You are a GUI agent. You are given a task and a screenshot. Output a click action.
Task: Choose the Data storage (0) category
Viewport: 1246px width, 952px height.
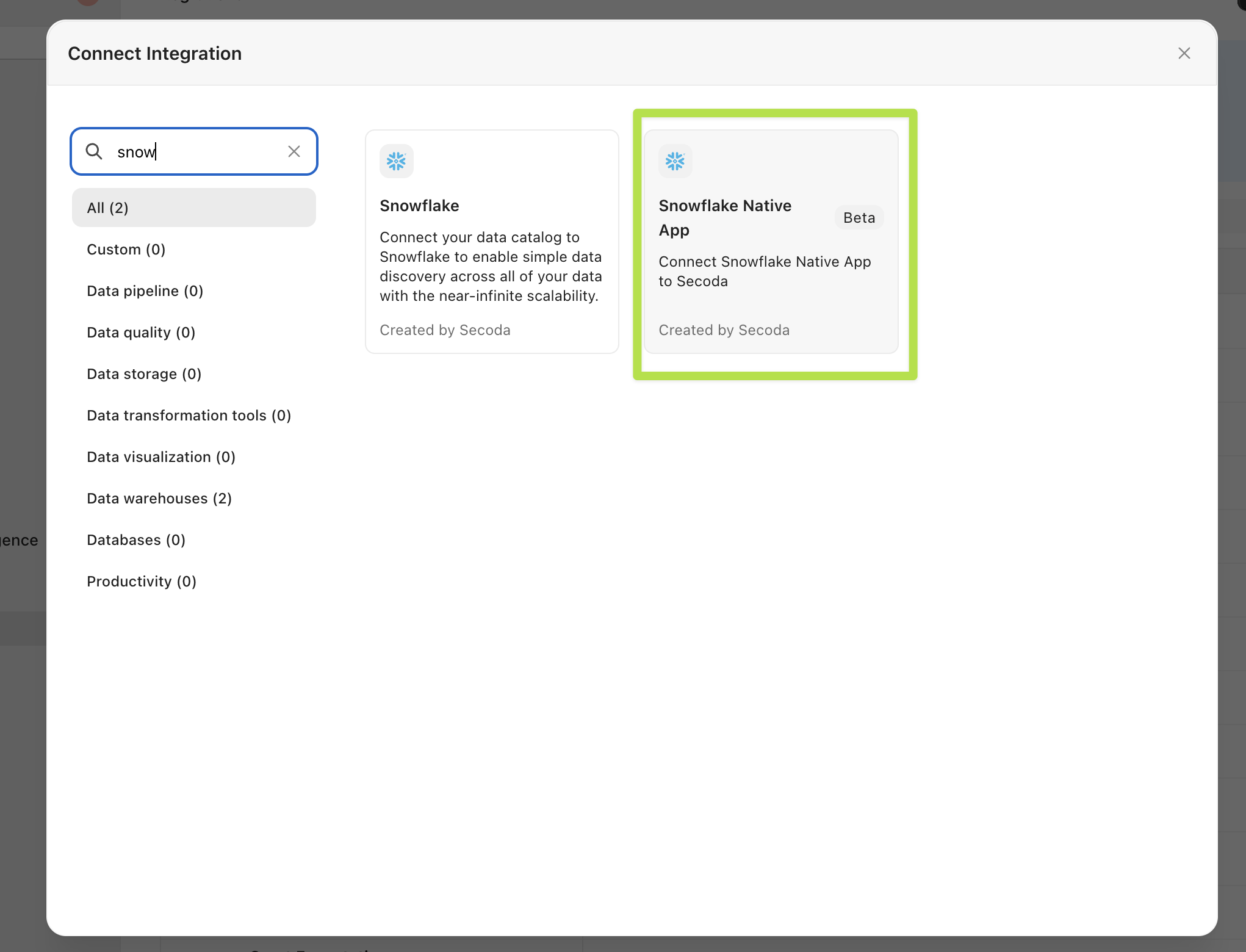click(x=144, y=373)
